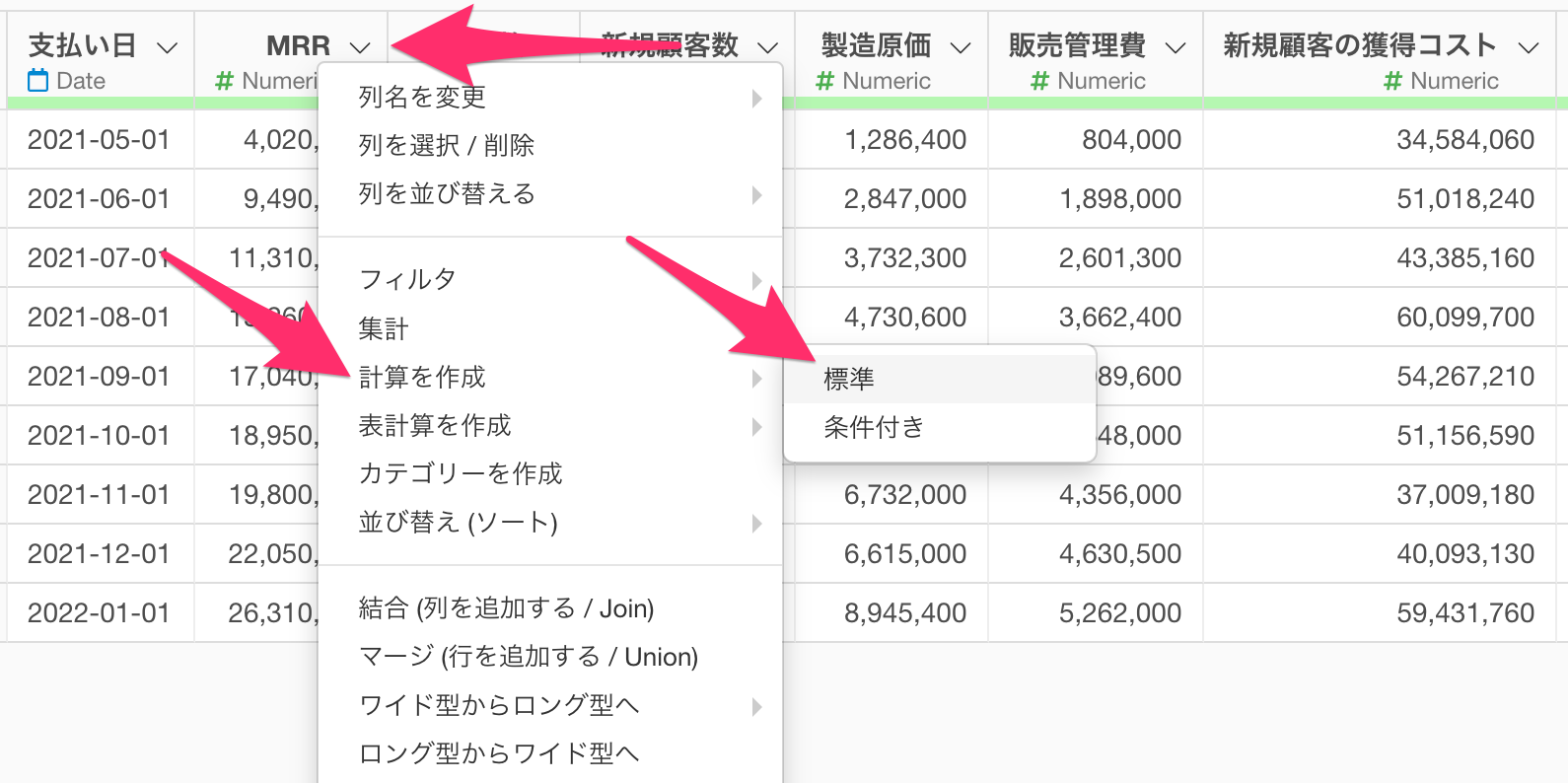The image size is (1568, 783).
Task: Select 標準 from the submenu
Action: click(849, 379)
